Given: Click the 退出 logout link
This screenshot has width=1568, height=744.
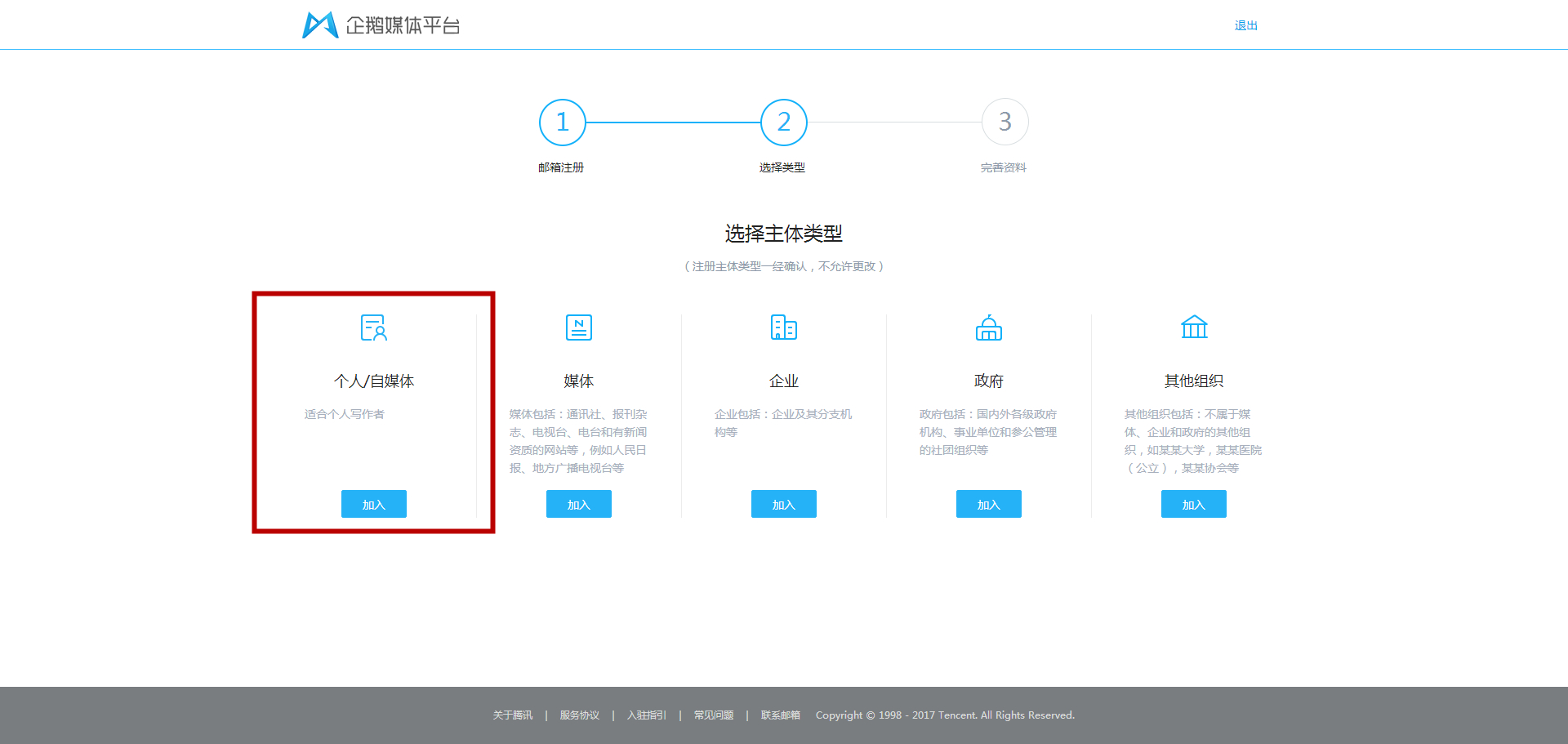Looking at the screenshot, I should (1245, 25).
